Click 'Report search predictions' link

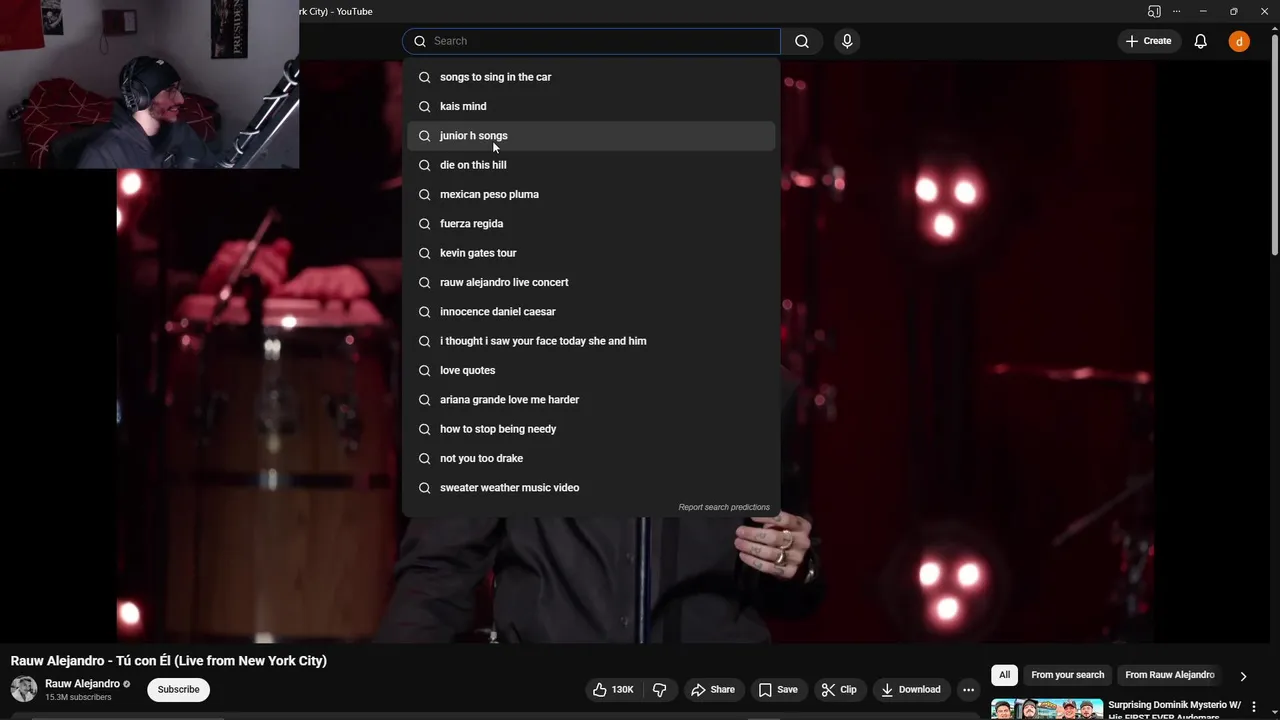coord(724,507)
